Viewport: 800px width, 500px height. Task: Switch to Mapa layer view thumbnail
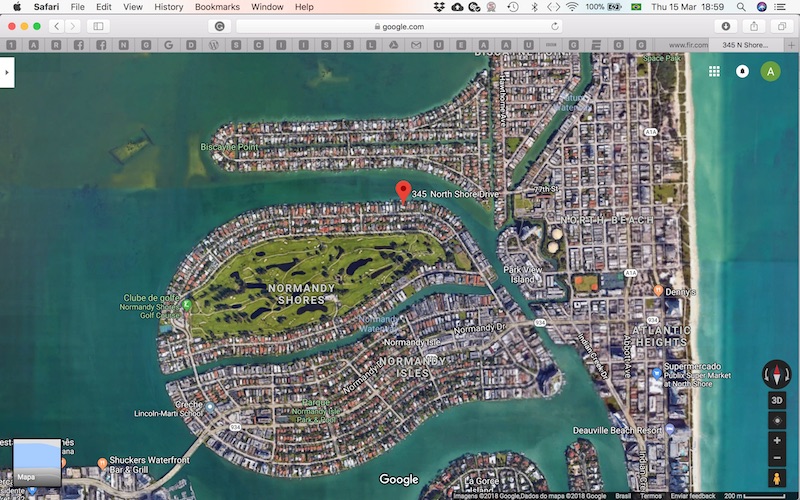37,462
